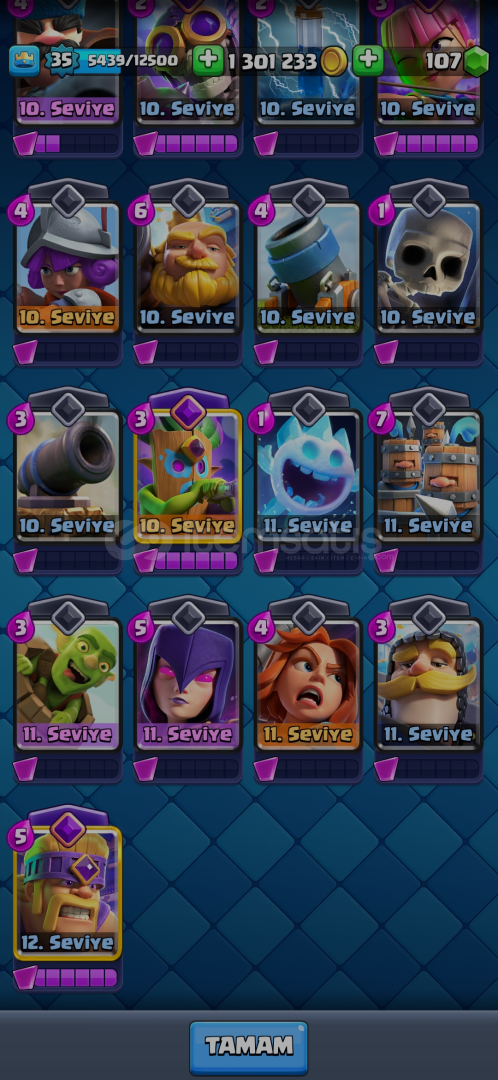Screen dimensions: 498x1080
Task: Tap the star level 35 badge
Action: coord(61,61)
